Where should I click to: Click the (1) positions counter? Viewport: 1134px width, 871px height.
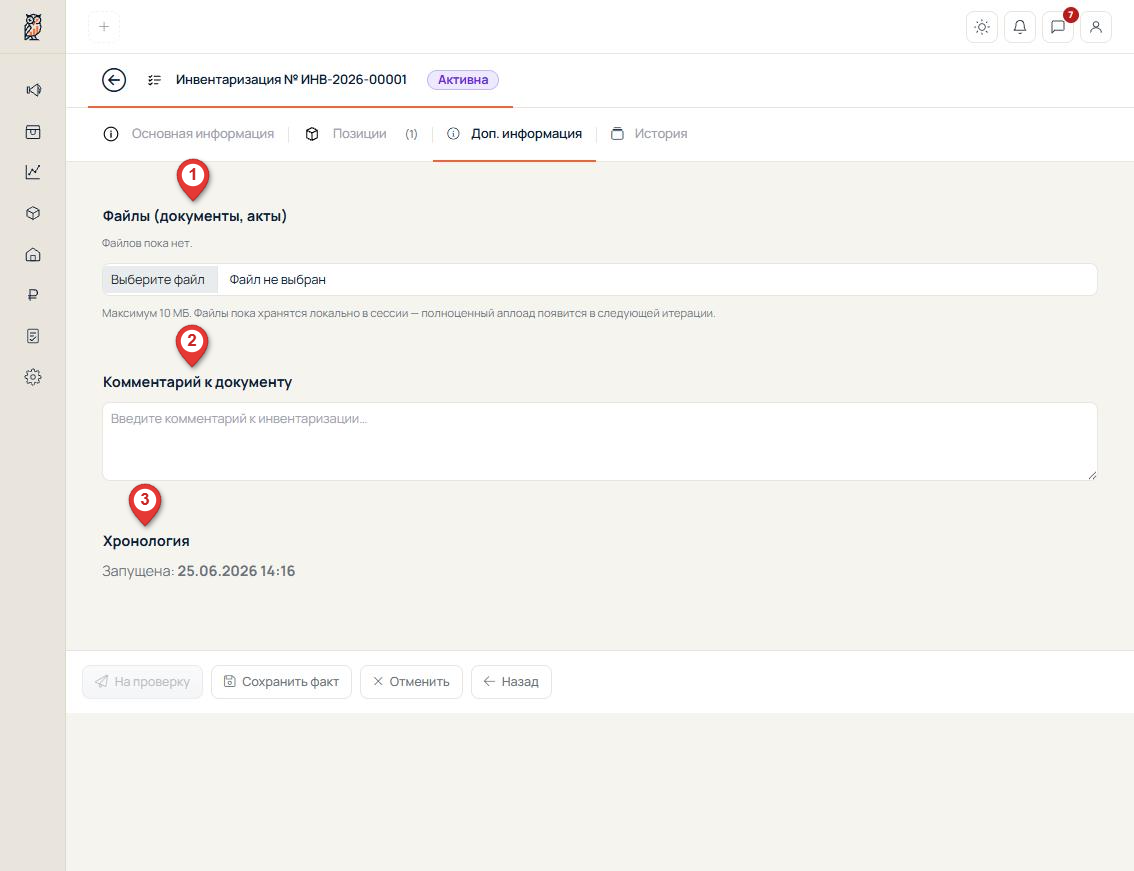tap(412, 134)
